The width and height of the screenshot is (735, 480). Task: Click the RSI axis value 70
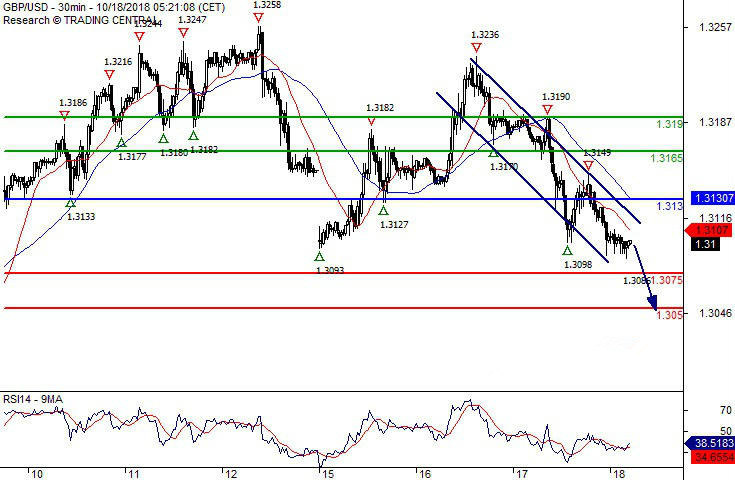coord(726,410)
